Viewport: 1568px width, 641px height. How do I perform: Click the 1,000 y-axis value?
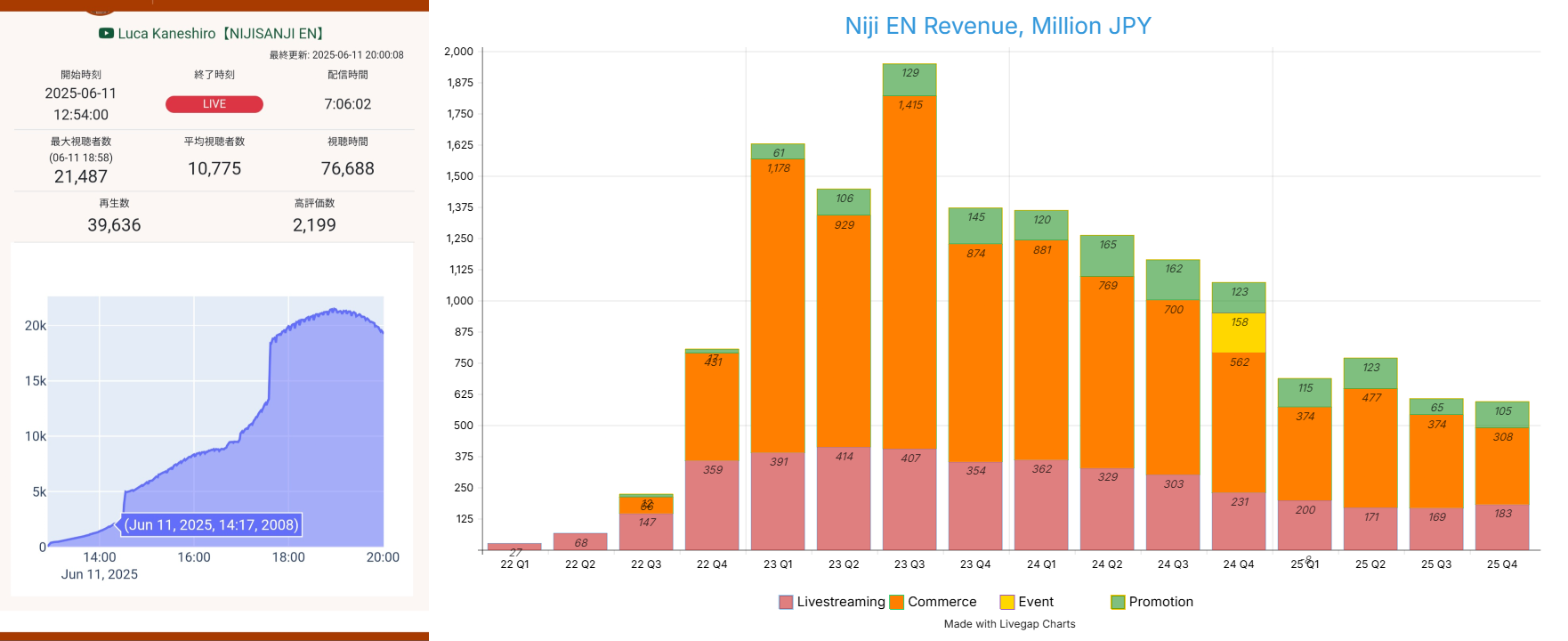click(459, 301)
